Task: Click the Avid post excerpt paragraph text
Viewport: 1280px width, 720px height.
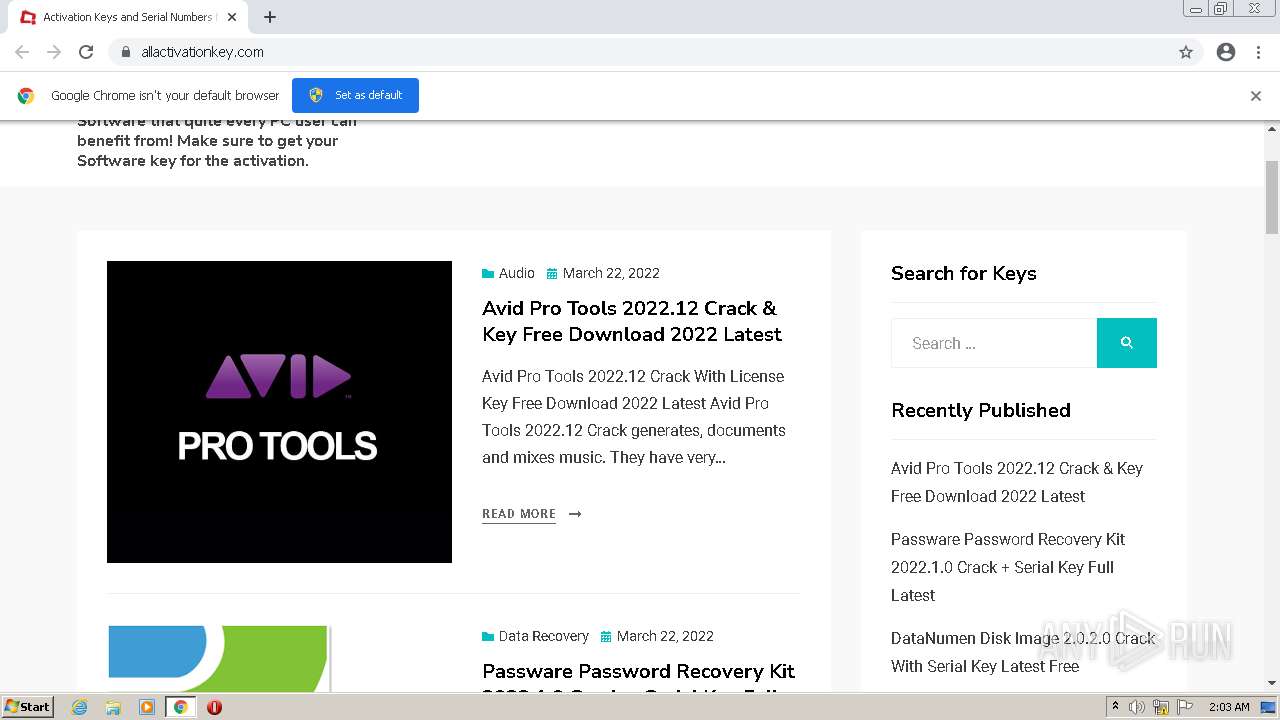Action: tap(634, 417)
